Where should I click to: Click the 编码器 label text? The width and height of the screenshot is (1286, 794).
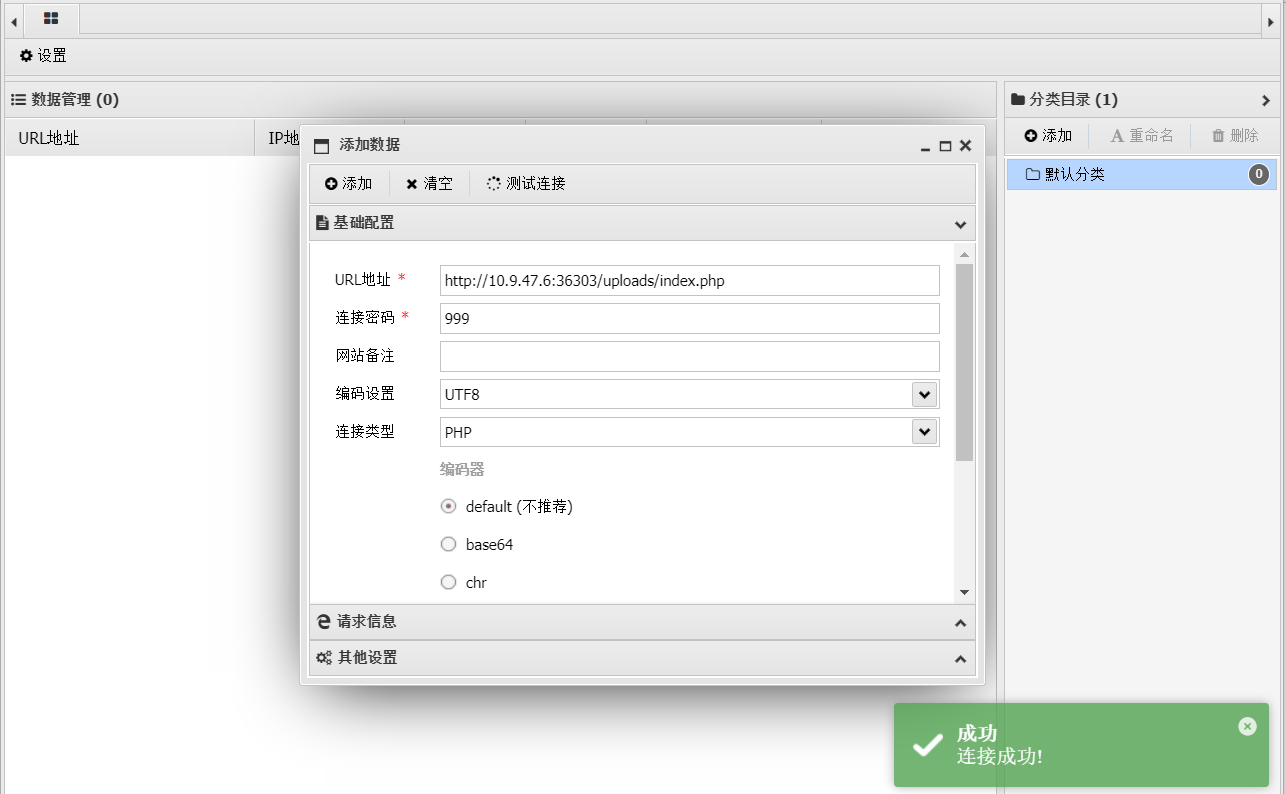(462, 469)
